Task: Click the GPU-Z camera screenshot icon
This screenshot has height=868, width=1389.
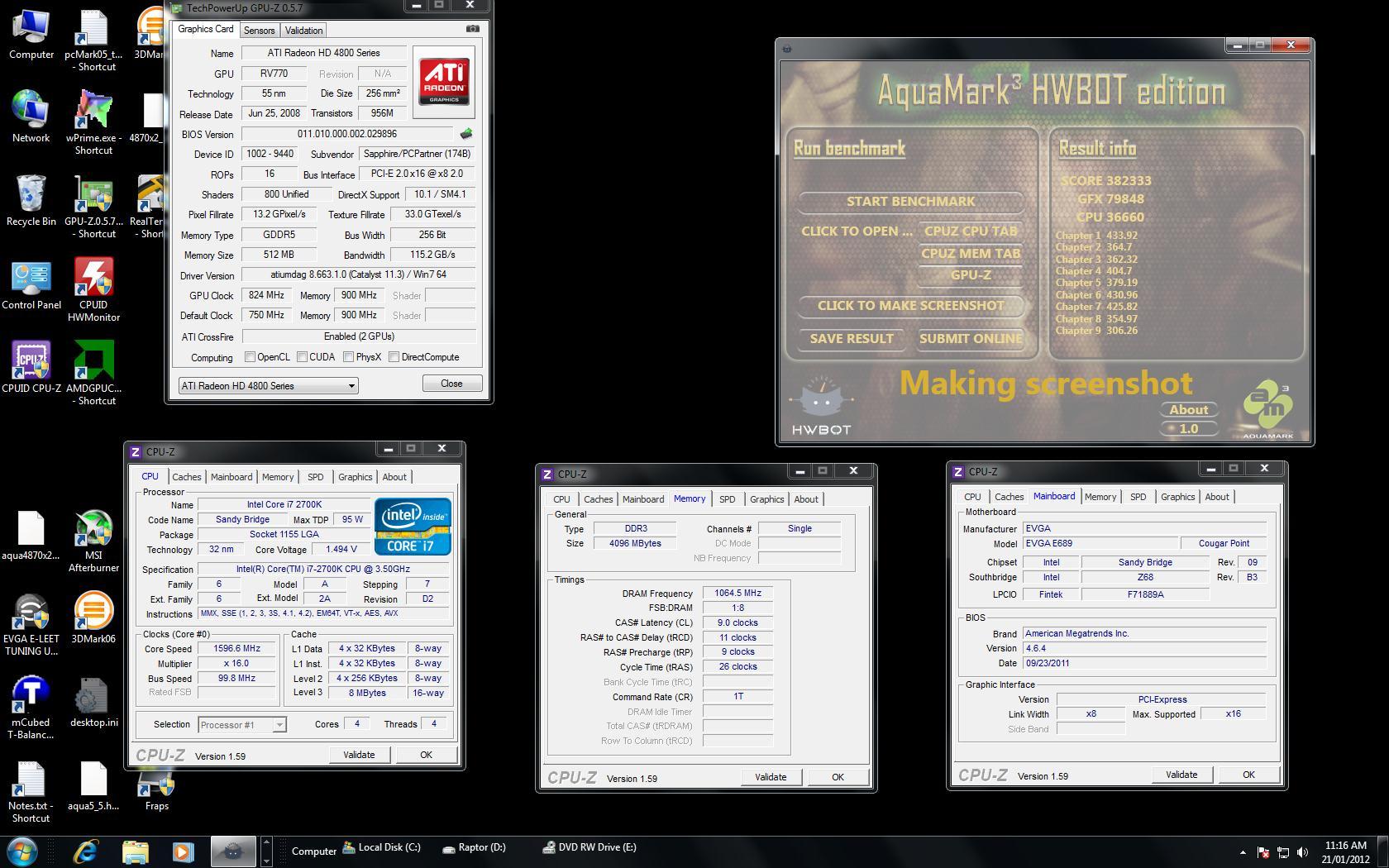Action: click(x=472, y=29)
